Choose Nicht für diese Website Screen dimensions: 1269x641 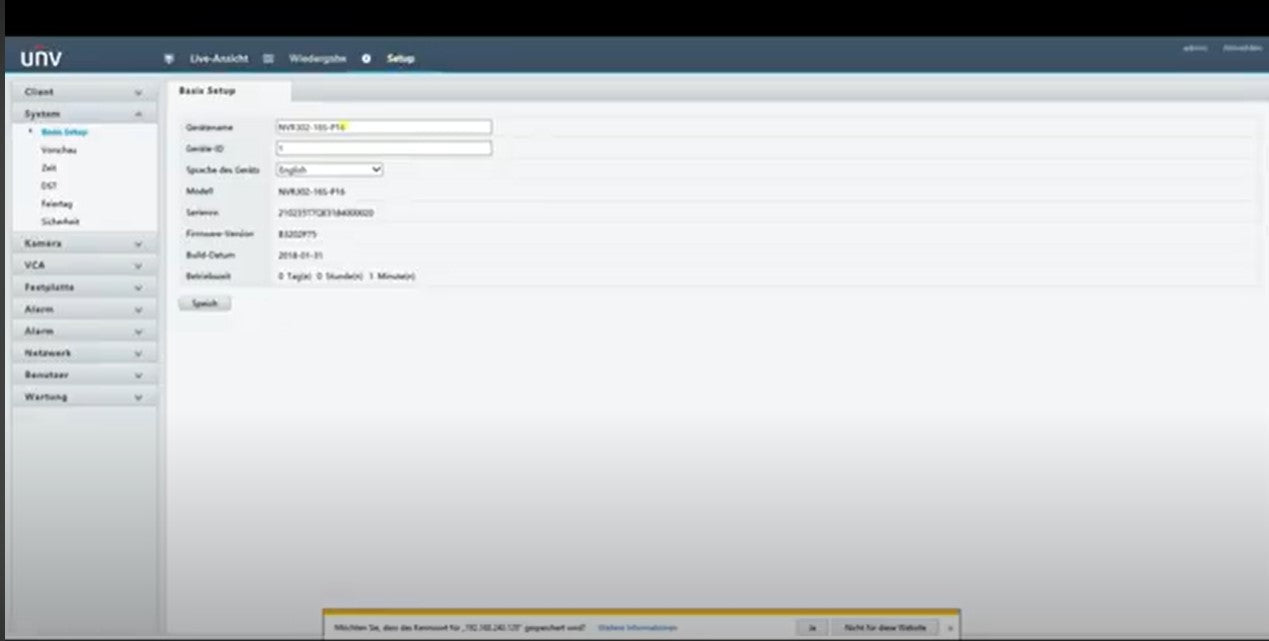(x=885, y=628)
